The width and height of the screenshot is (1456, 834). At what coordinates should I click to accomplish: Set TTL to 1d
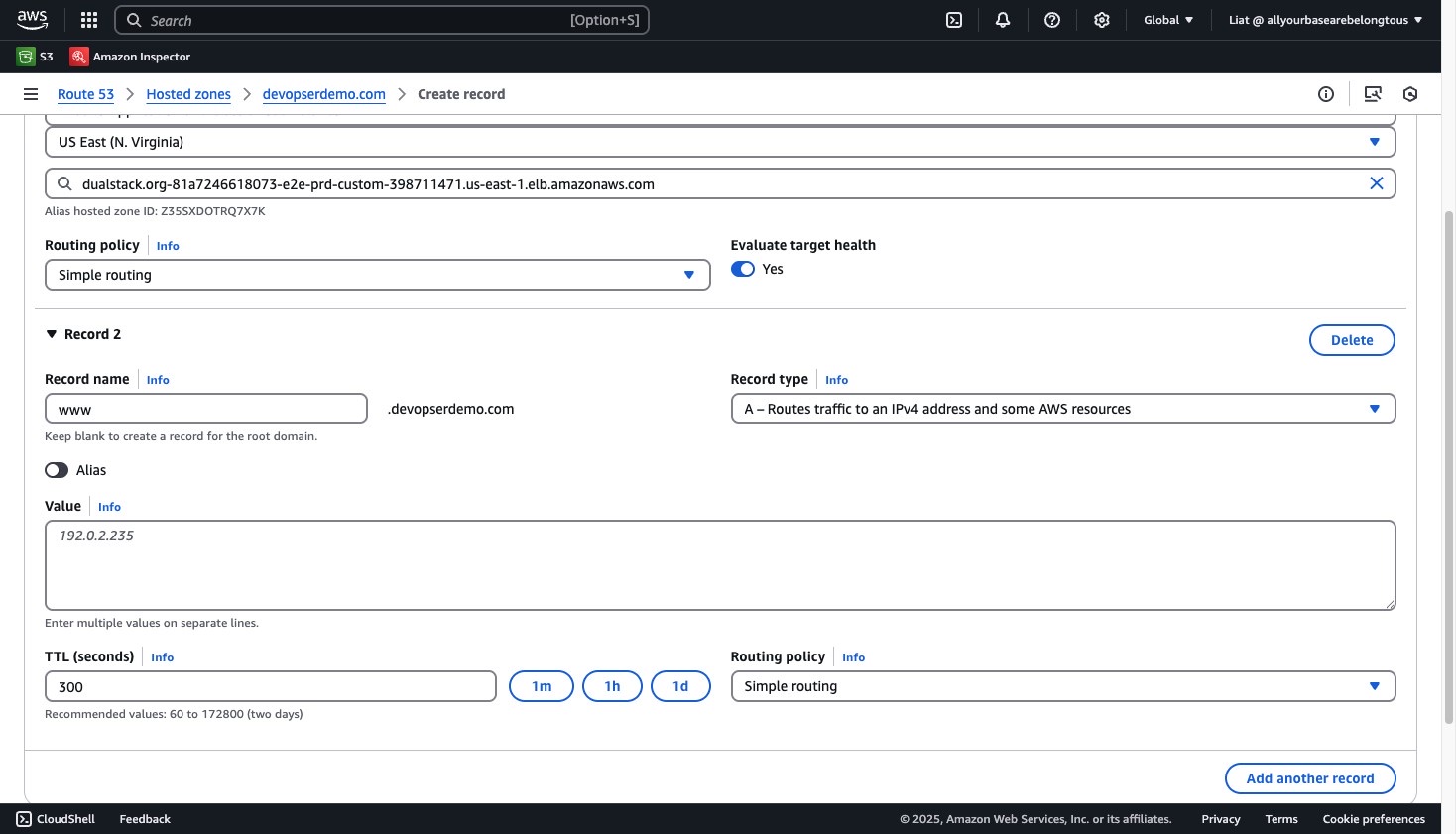tap(680, 686)
